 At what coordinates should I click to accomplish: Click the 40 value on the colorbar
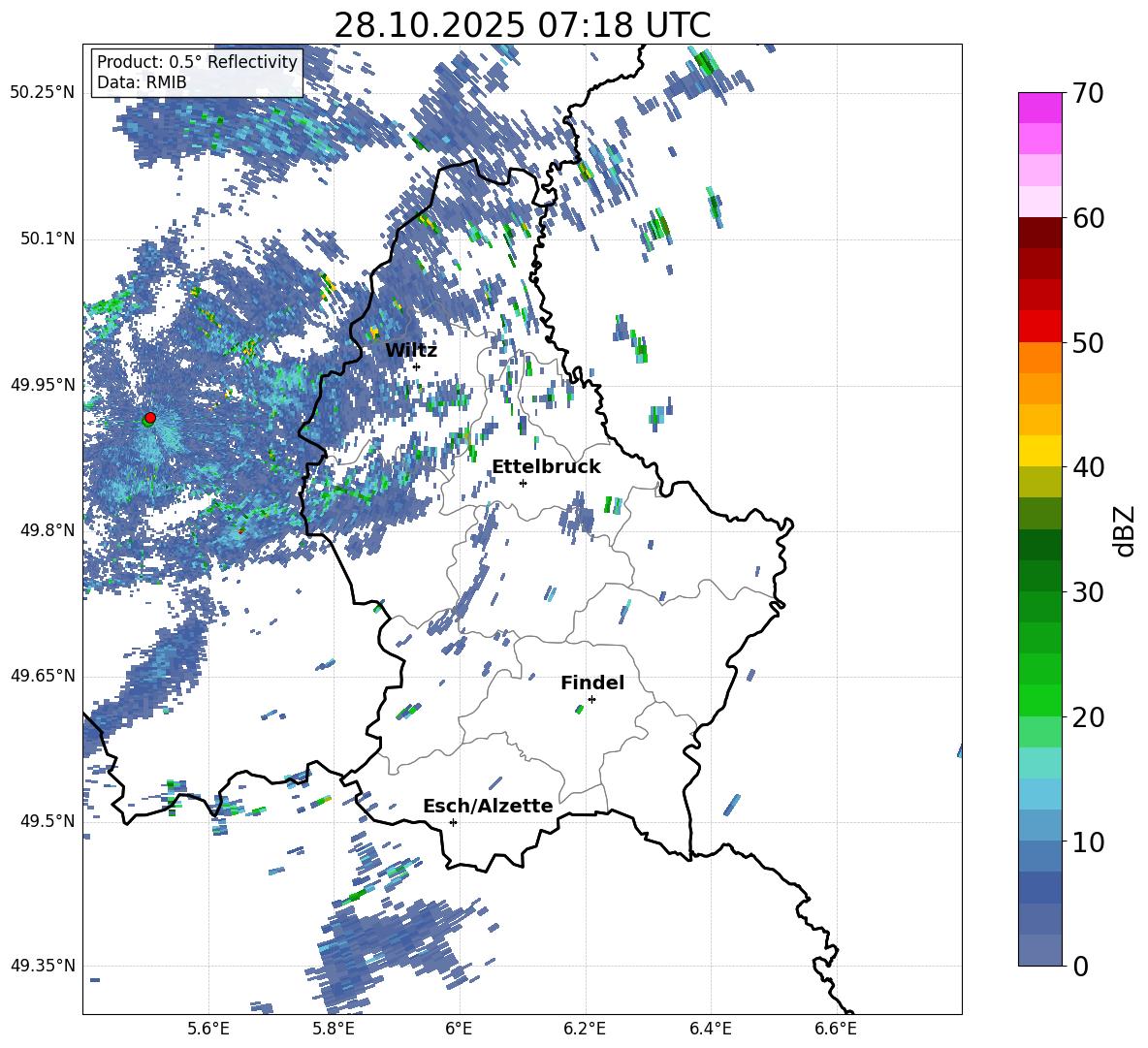pos(1088,467)
